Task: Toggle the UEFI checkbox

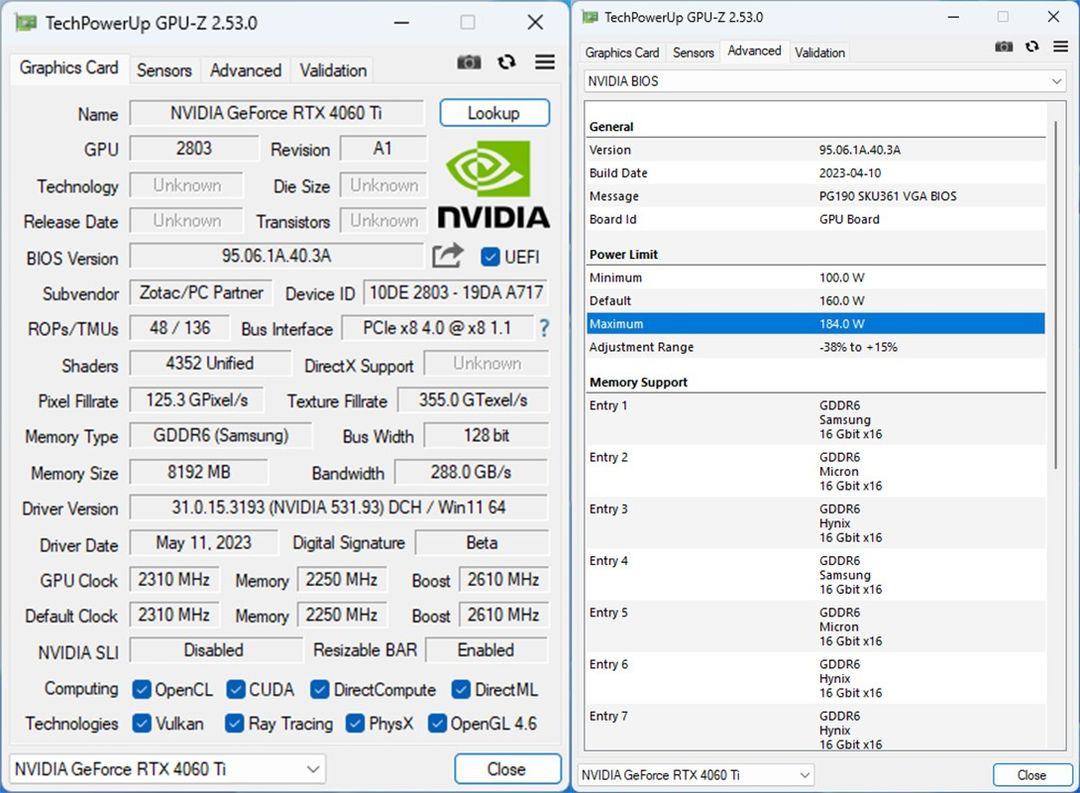Action: tap(490, 257)
